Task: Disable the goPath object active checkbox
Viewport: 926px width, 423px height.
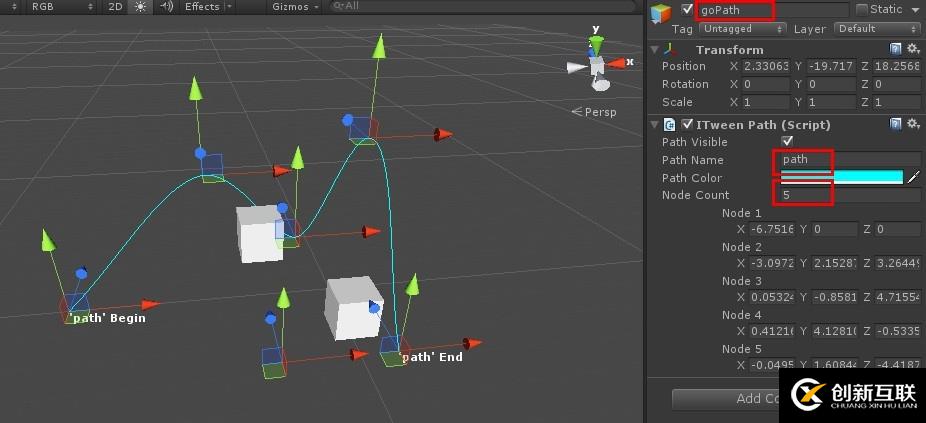Action: coord(687,10)
